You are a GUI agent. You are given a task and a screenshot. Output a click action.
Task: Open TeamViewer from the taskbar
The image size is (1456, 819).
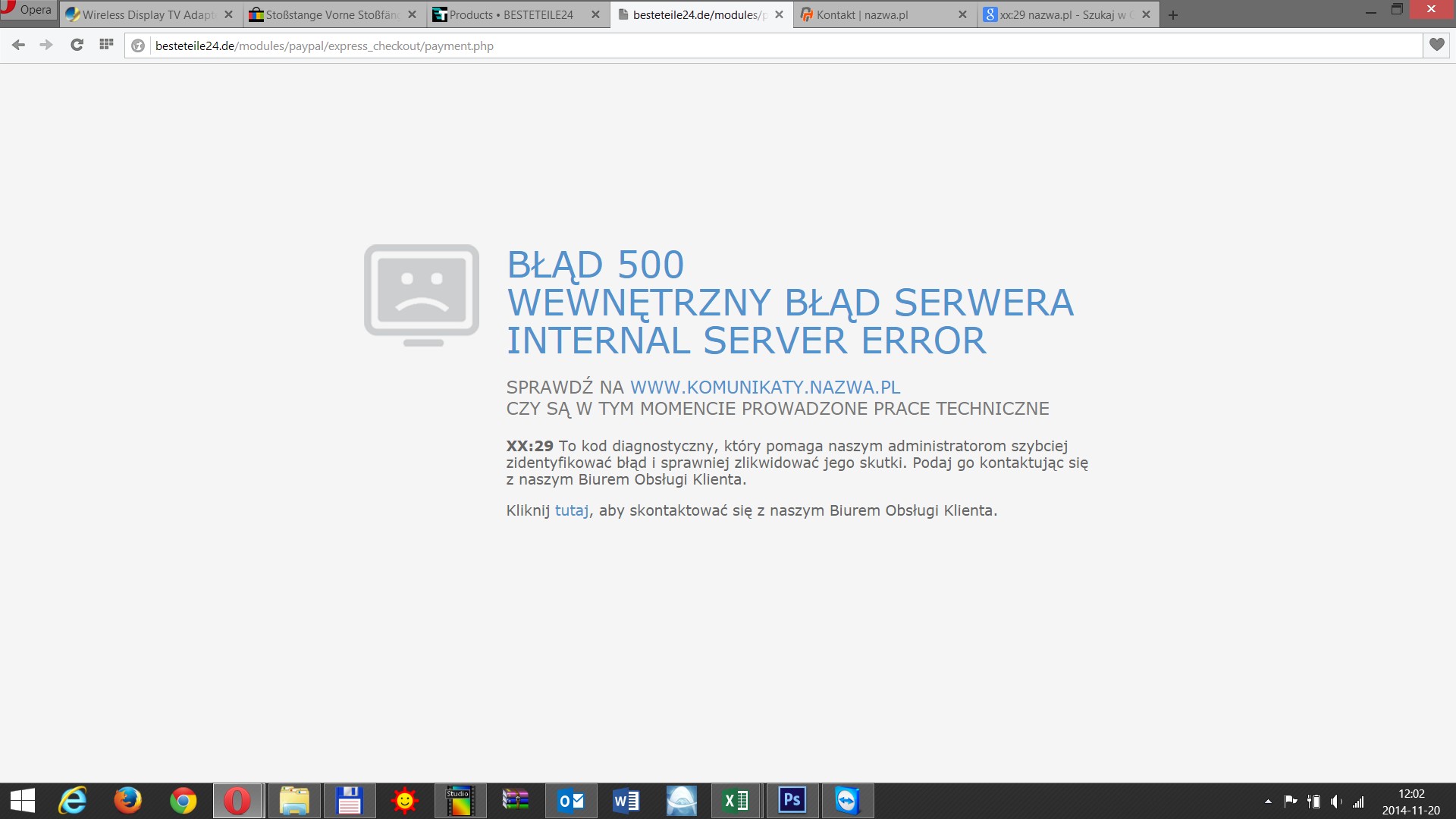pyautogui.click(x=847, y=801)
